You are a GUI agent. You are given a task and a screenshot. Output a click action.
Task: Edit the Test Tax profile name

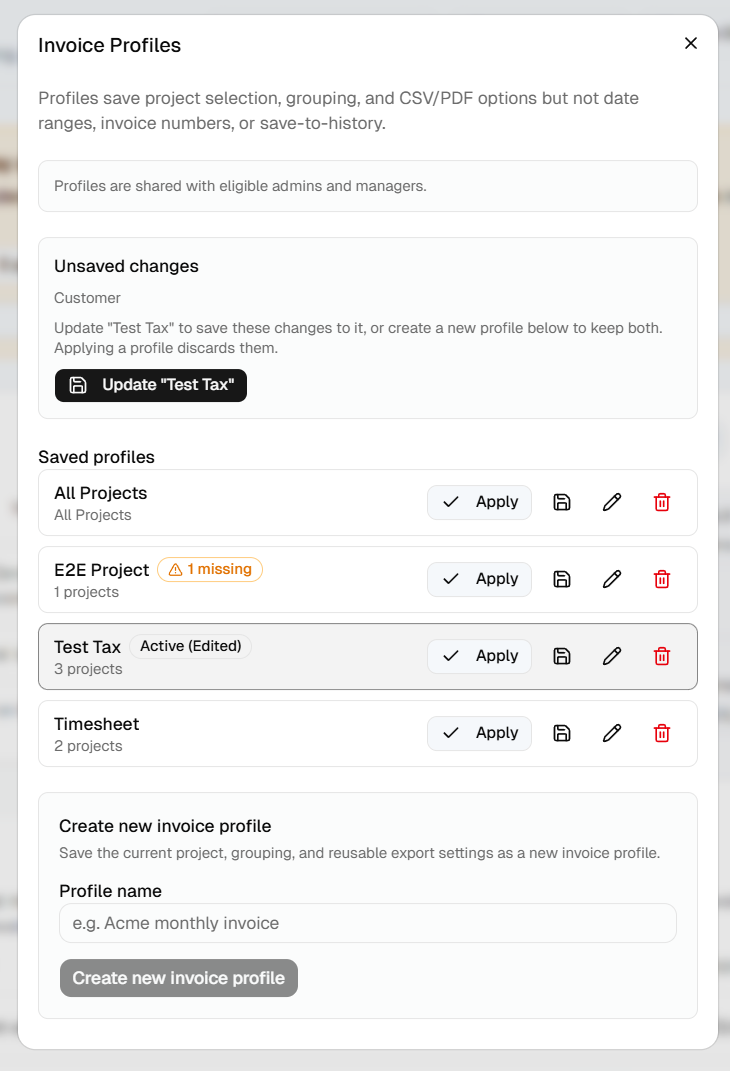click(612, 656)
